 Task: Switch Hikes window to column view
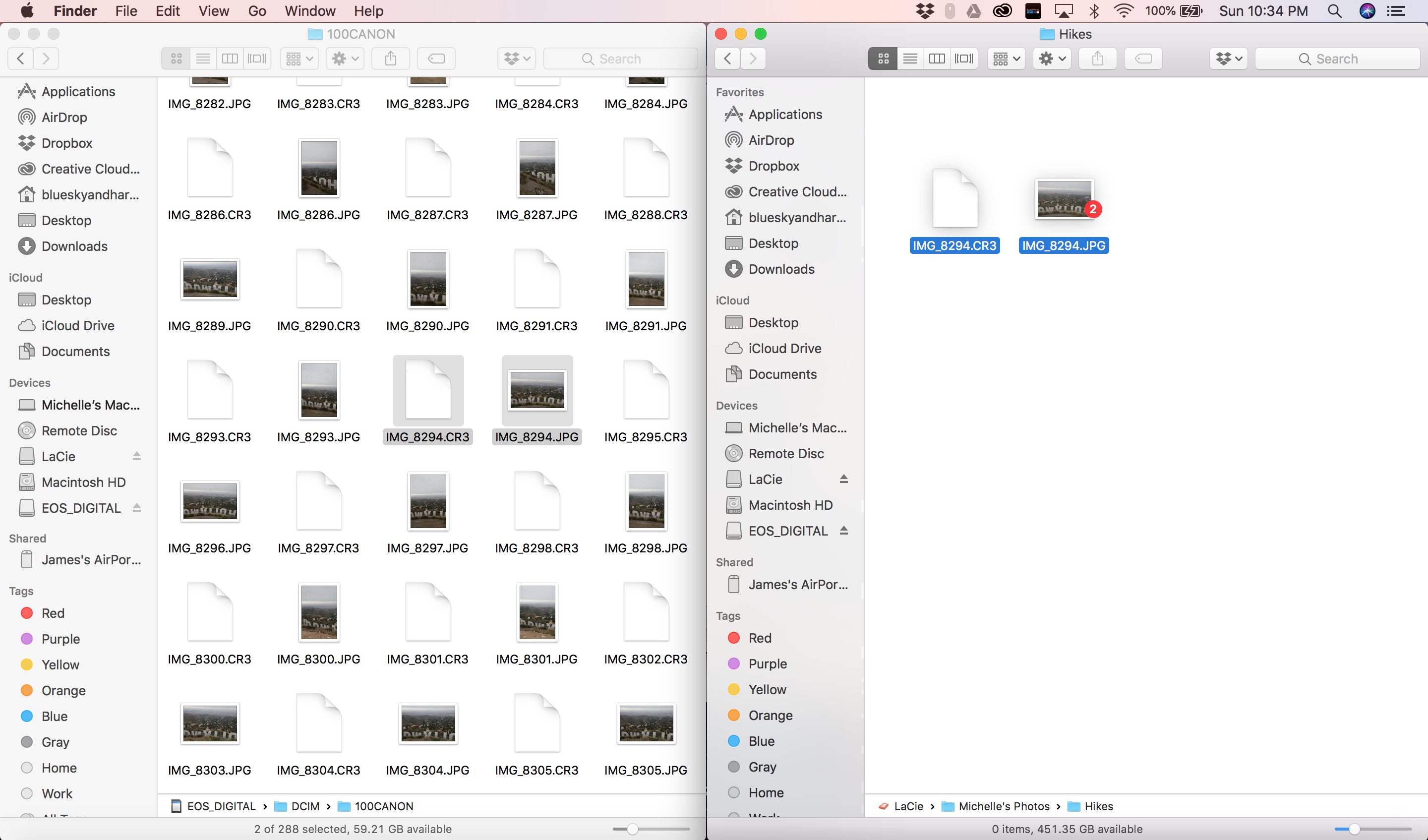pyautogui.click(x=937, y=59)
